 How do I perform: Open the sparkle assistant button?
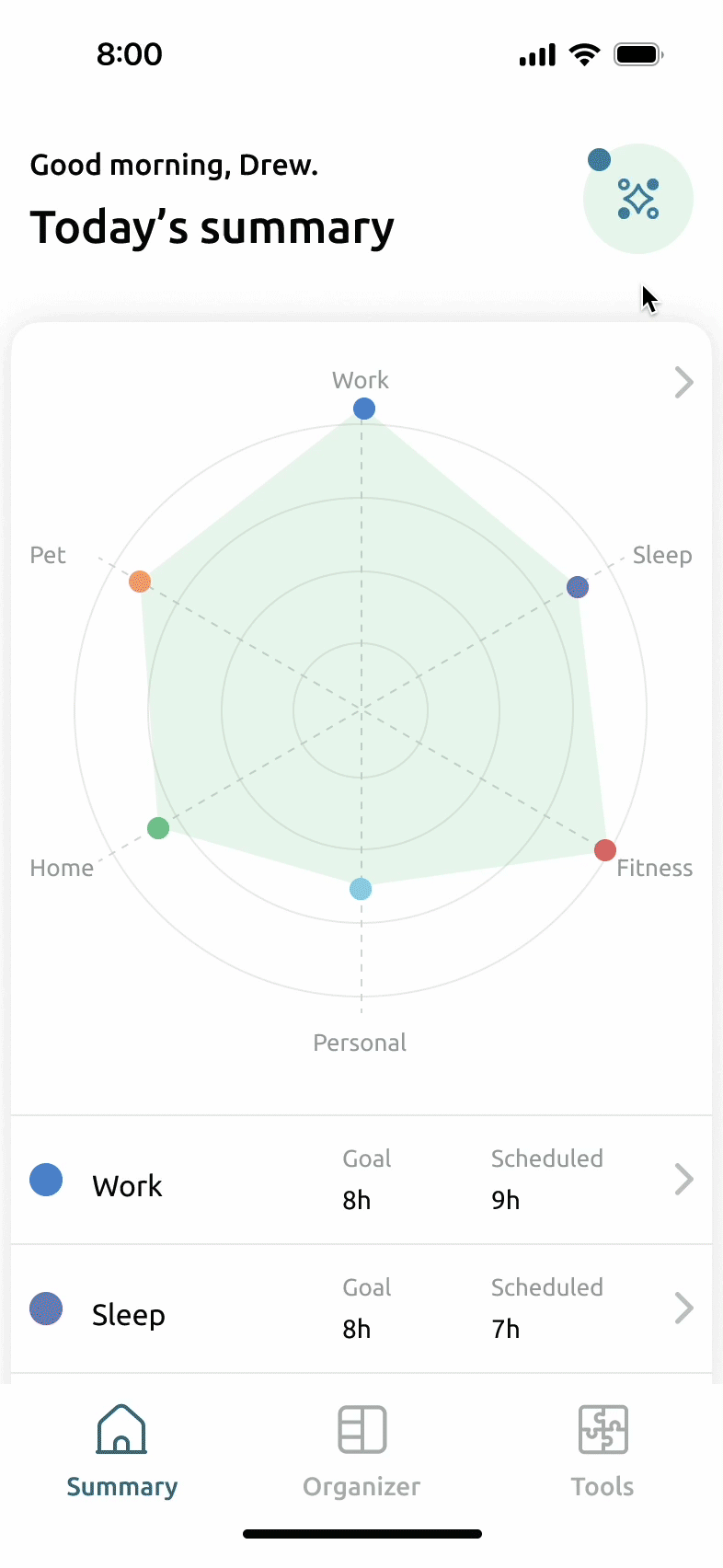click(637, 199)
